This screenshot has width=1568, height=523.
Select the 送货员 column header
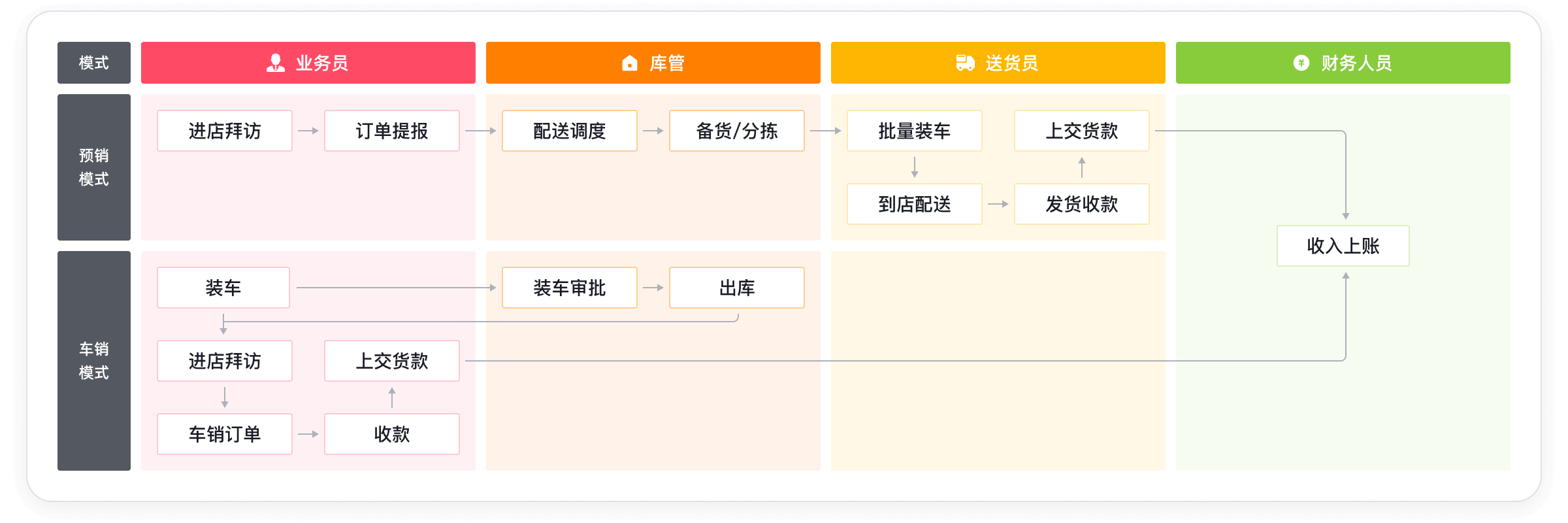click(998, 63)
